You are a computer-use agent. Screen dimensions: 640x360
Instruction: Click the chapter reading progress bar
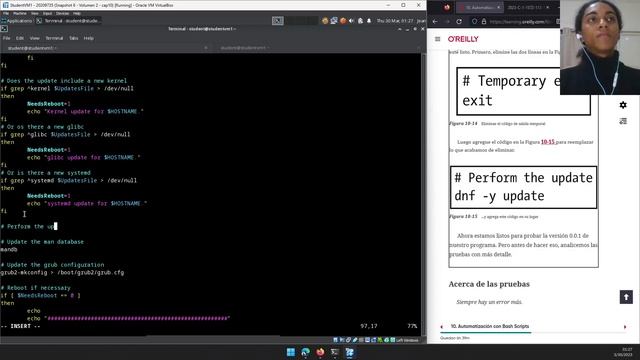click(x=532, y=333)
